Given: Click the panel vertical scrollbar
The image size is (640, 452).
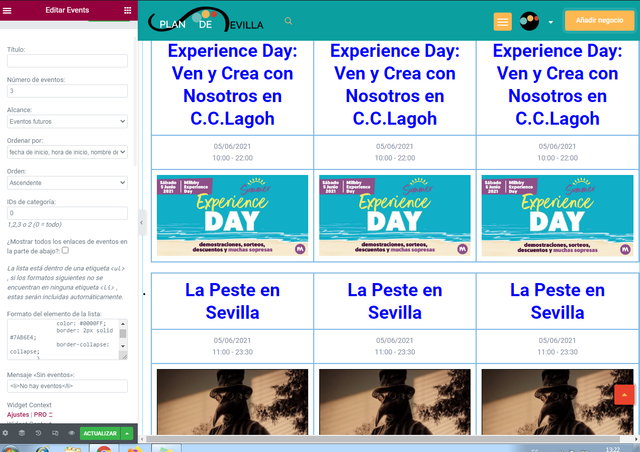Looking at the screenshot, I should pyautogui.click(x=136, y=102).
